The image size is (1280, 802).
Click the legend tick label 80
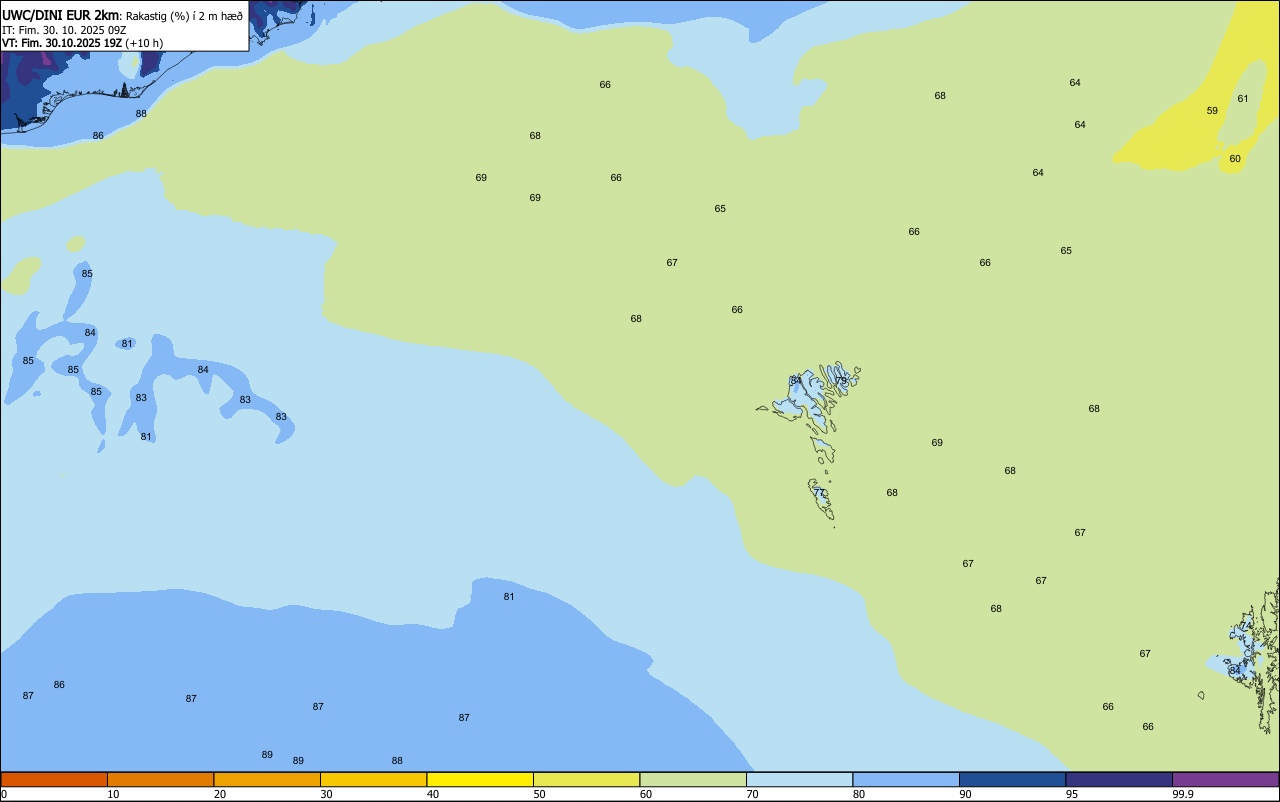tap(859, 794)
